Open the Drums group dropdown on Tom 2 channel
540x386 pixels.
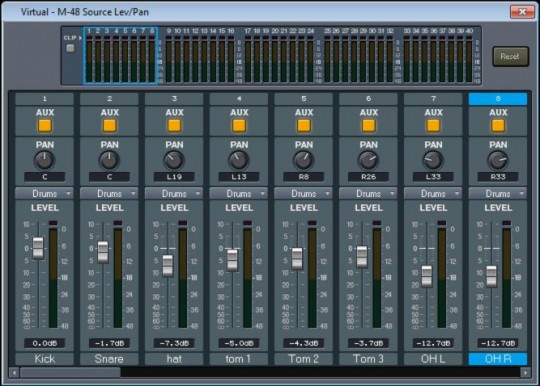[303, 194]
